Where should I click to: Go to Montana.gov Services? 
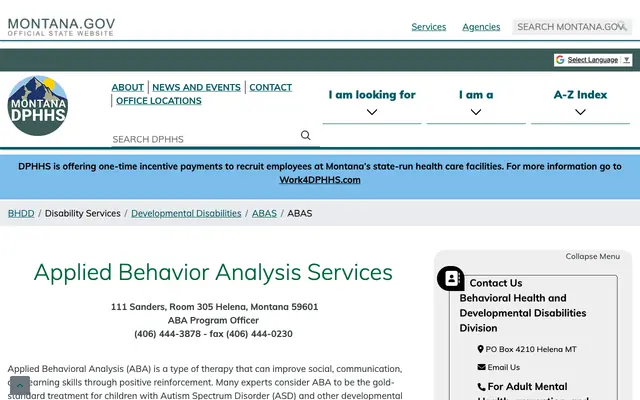click(429, 27)
